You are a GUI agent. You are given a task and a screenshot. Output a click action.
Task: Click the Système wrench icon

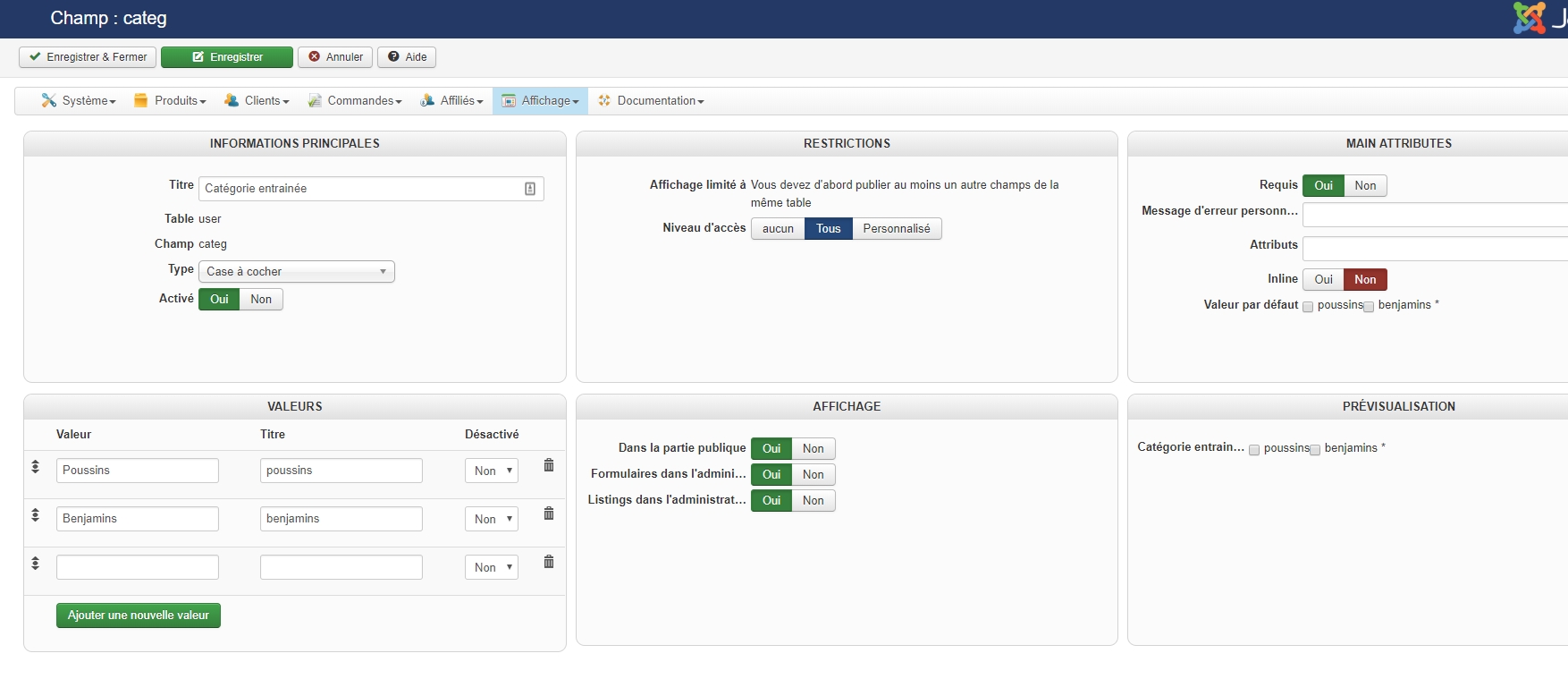coord(49,100)
